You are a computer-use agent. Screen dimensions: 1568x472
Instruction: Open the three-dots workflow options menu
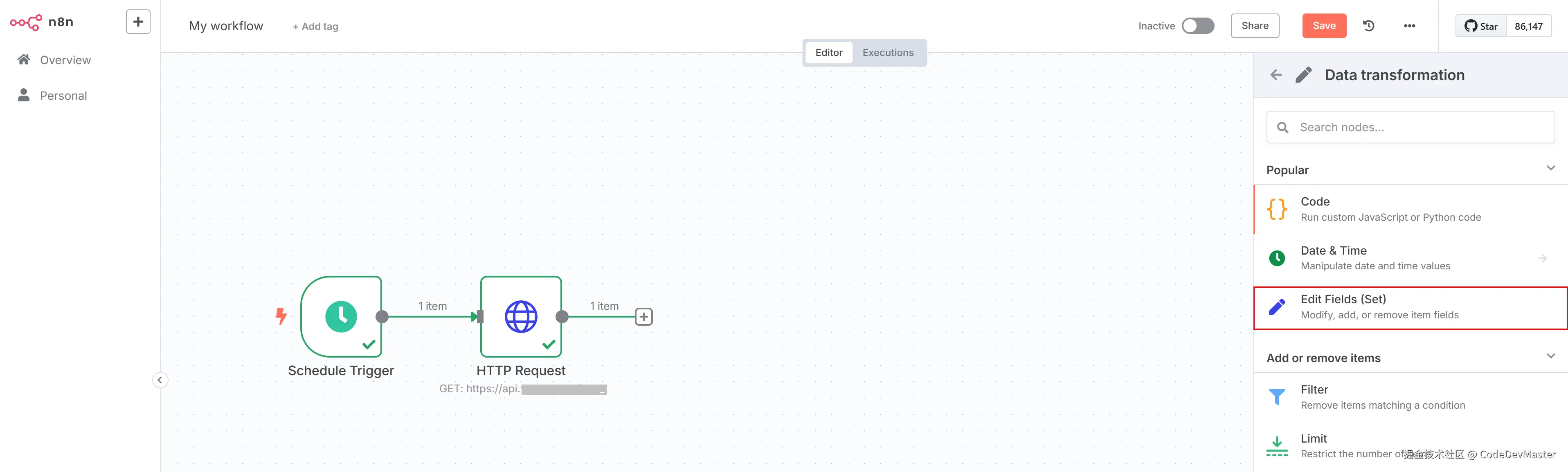point(1409,26)
